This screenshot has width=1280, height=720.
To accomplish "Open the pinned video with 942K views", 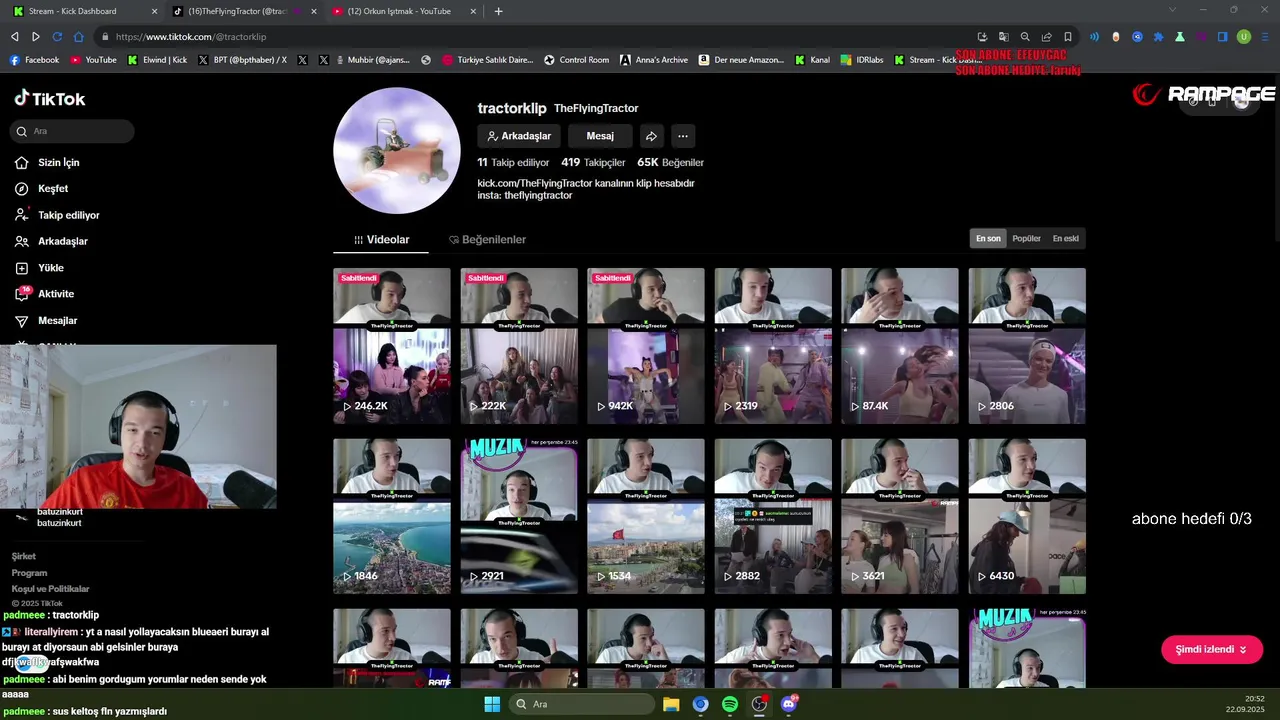I will point(646,346).
